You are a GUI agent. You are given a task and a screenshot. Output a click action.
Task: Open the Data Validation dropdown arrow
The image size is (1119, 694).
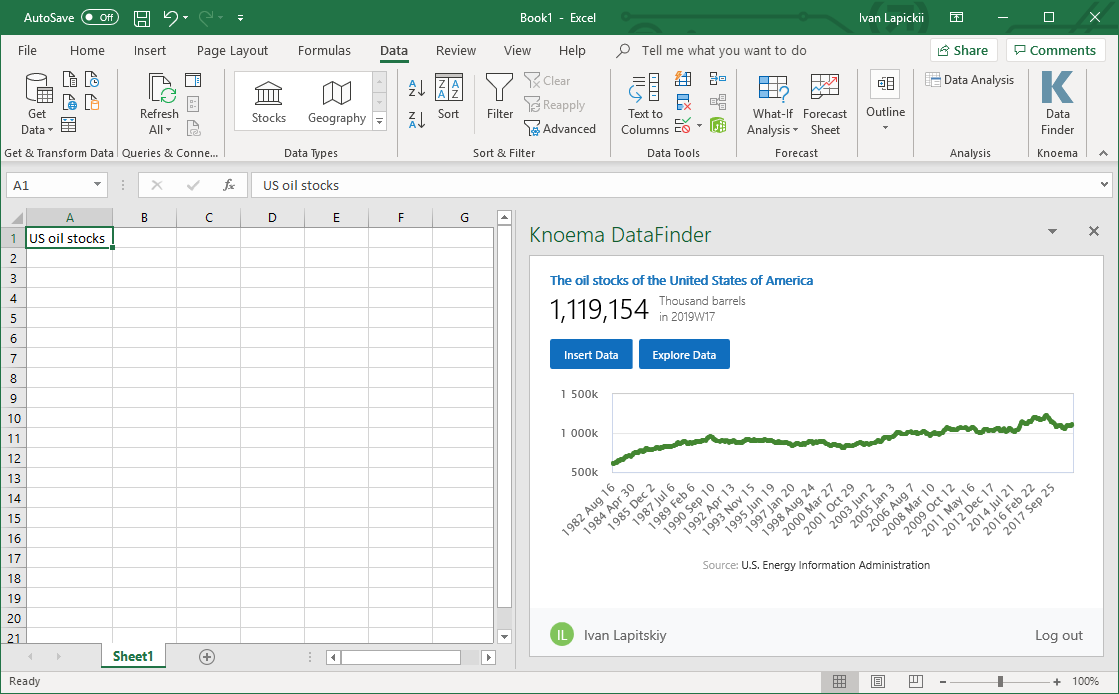699,126
